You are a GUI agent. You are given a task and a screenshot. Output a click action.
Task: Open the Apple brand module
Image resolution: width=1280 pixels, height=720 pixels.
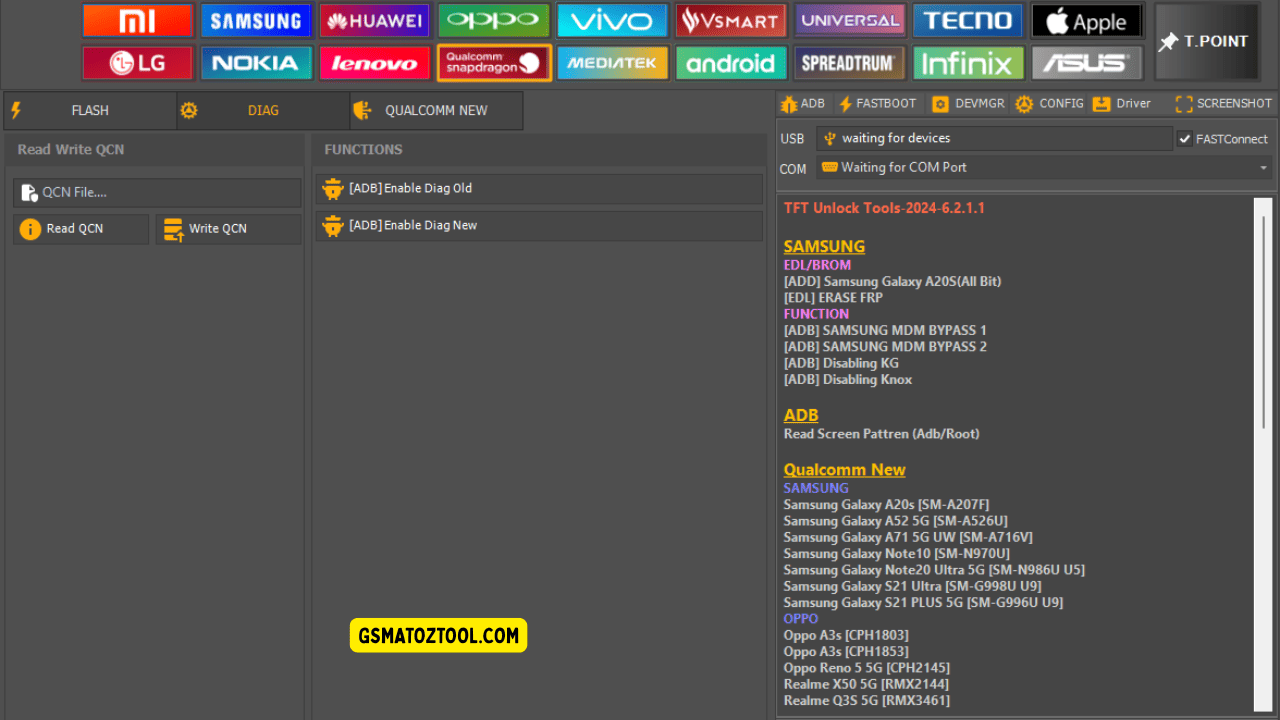pyautogui.click(x=1086, y=21)
